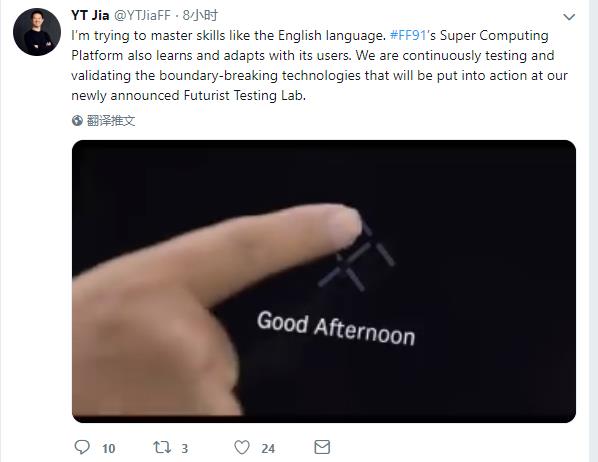Viewport: 598px width, 462px height.
Task: Click the reply speech bubble icon
Action: point(82,447)
